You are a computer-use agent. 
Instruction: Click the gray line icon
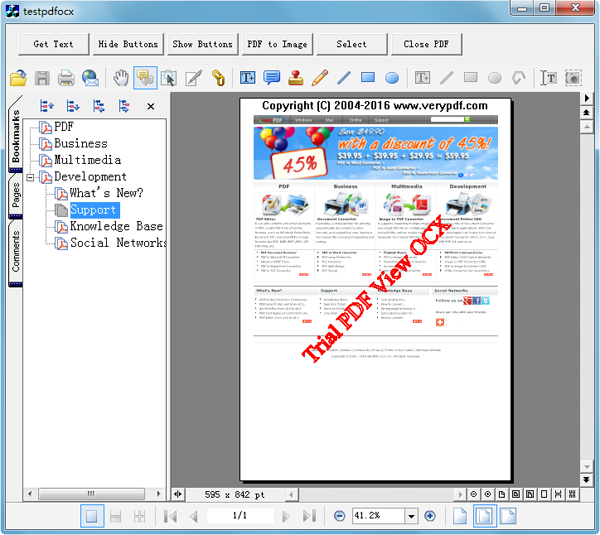coord(447,78)
